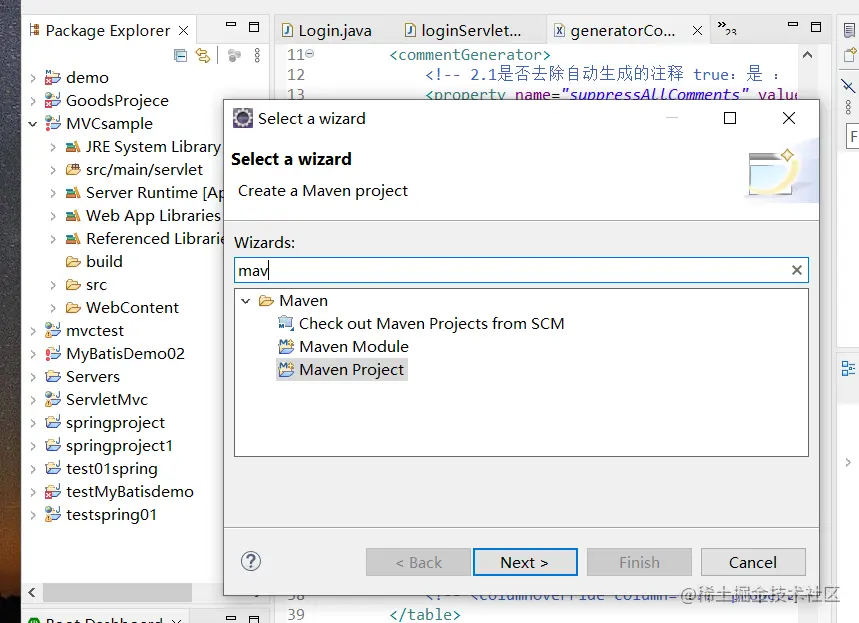This screenshot has width=859, height=623.
Task: Select ServletMvc project
Action: coord(107,399)
